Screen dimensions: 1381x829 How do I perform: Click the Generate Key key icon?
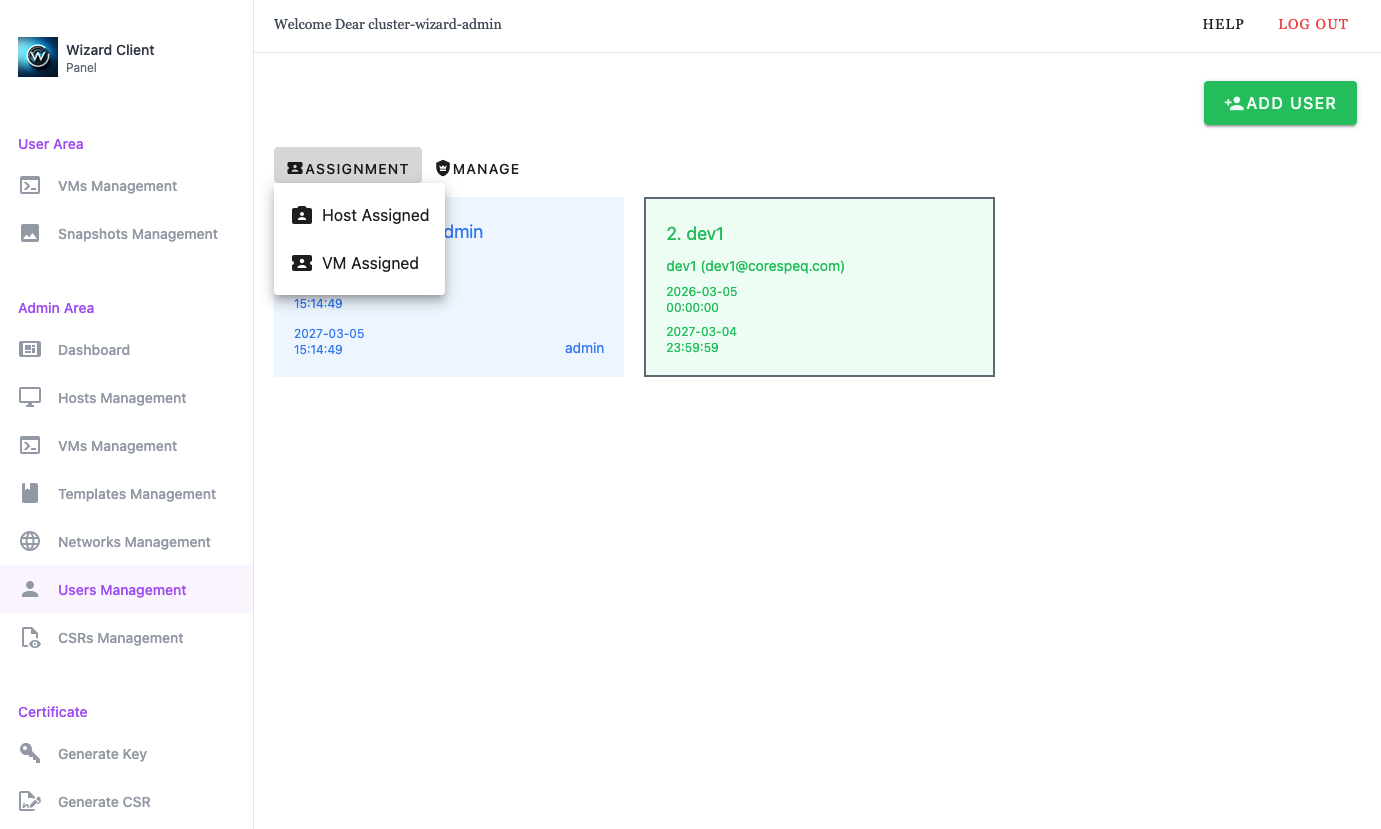[x=30, y=754]
